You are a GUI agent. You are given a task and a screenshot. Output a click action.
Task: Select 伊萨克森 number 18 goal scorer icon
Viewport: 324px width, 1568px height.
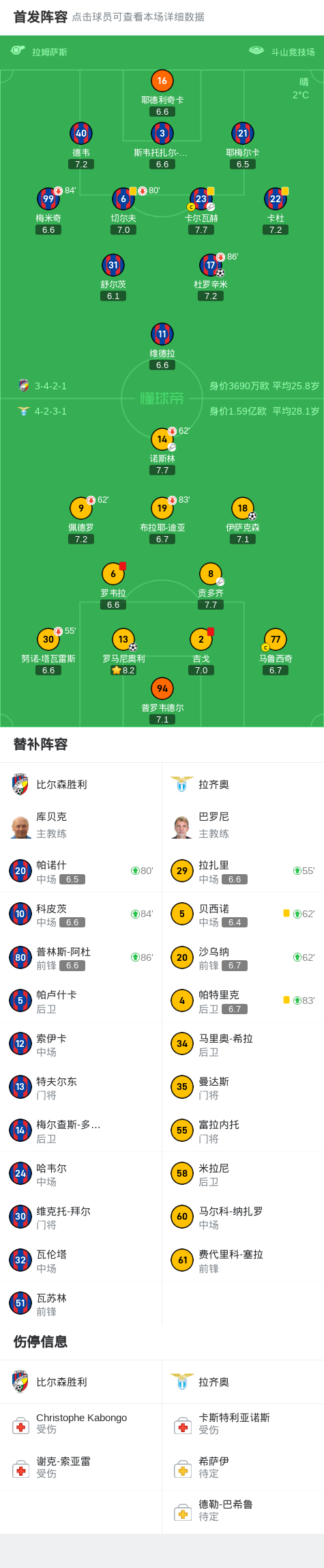[243, 508]
